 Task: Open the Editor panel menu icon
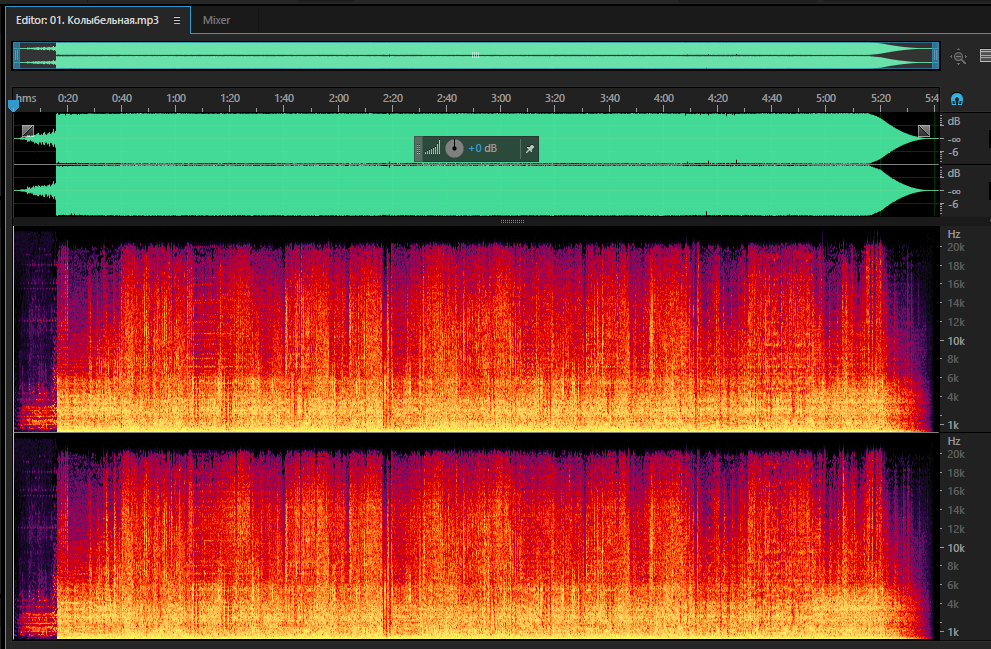[x=177, y=20]
